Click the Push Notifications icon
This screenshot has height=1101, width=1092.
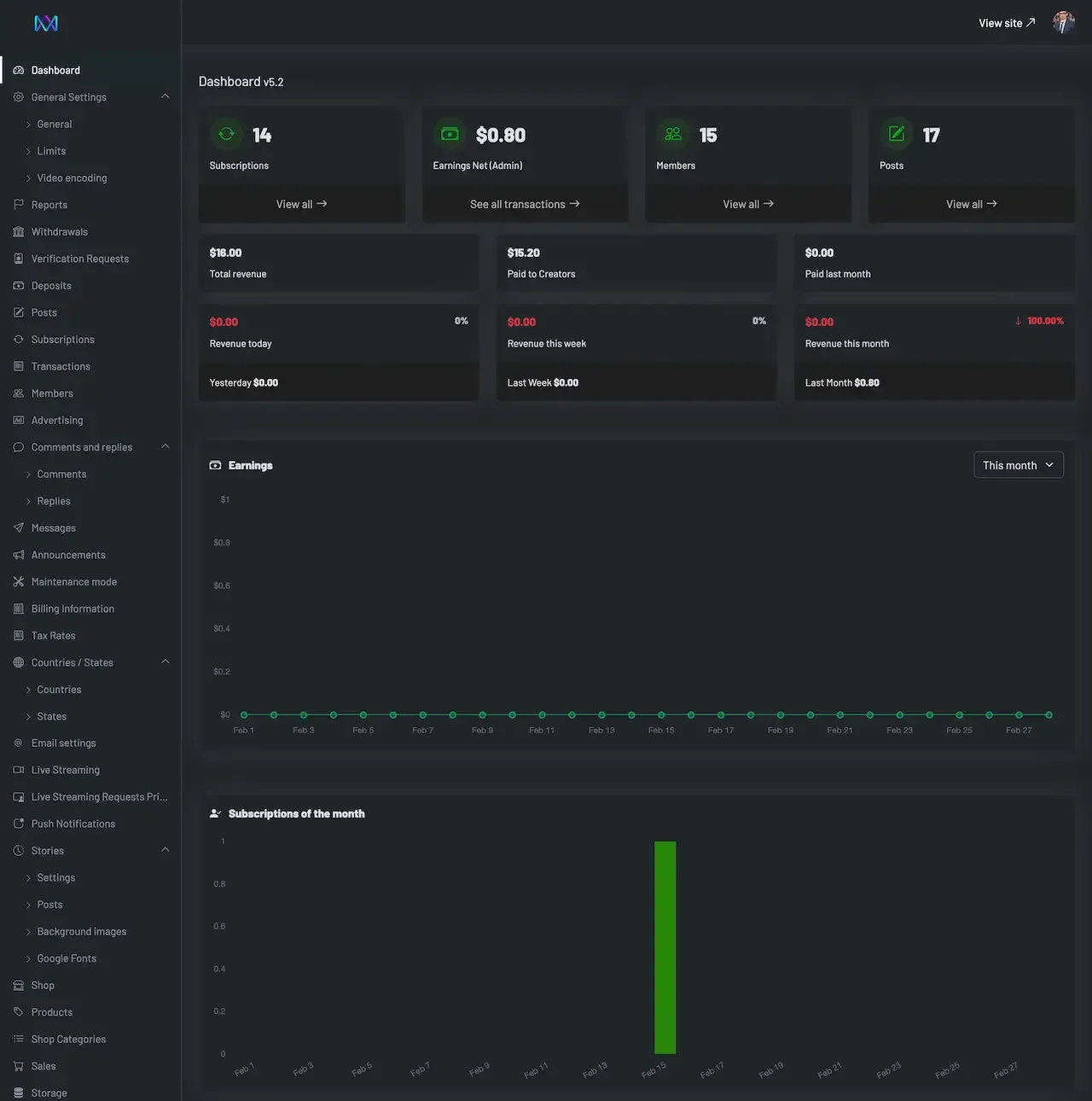coord(19,824)
